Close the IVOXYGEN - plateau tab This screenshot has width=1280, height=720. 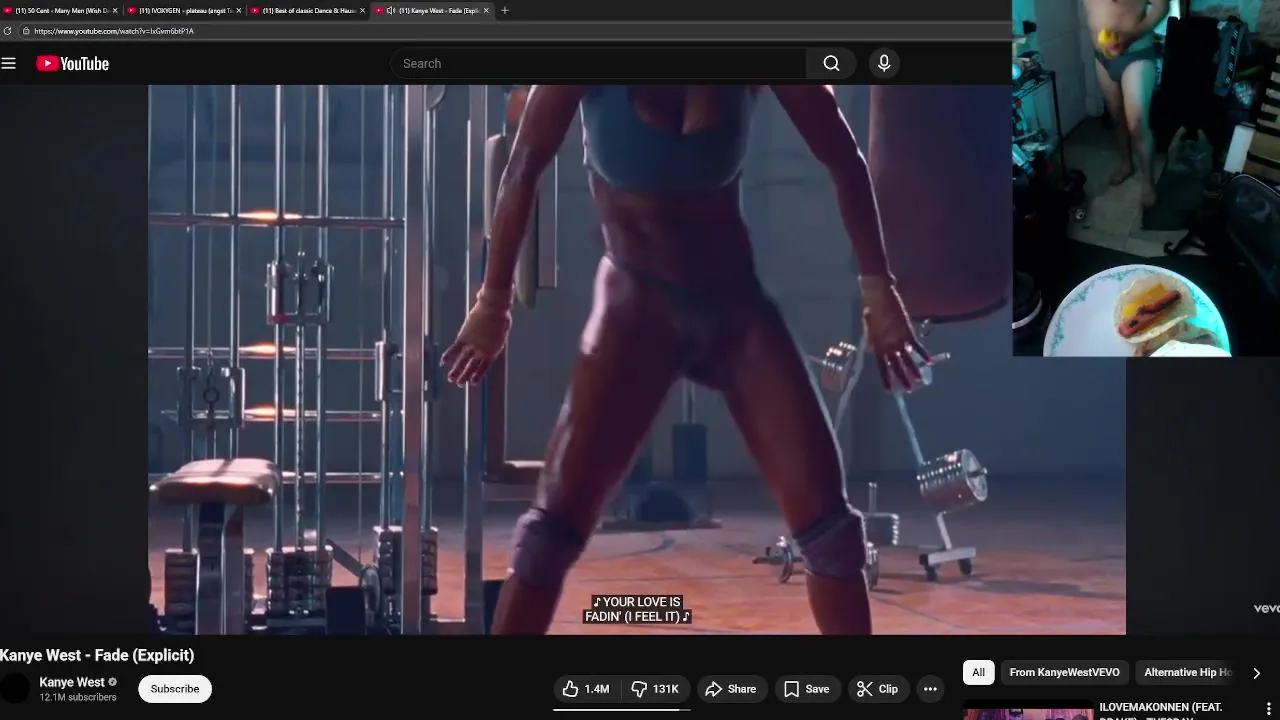238,10
